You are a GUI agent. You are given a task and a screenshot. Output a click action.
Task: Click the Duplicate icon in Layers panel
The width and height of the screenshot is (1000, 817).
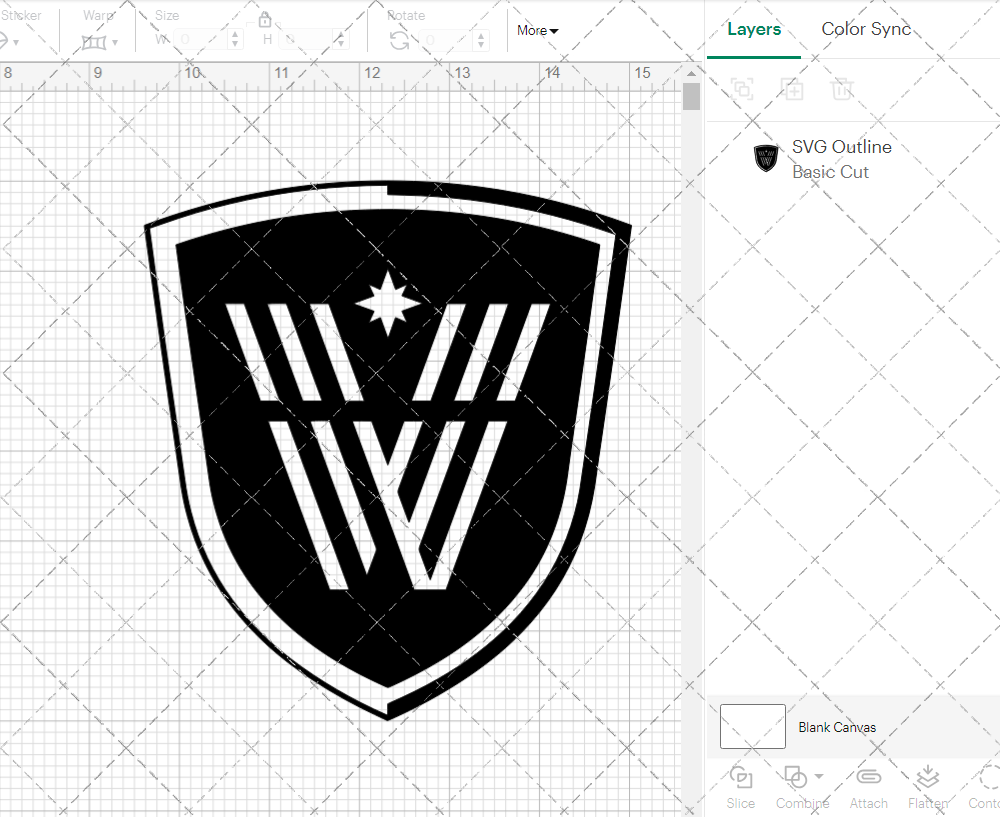[793, 89]
